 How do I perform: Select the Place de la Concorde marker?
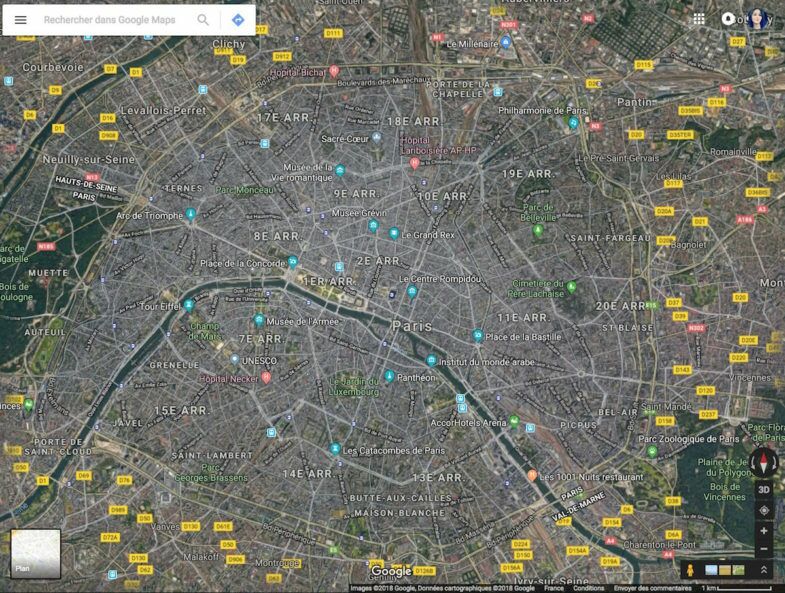click(x=293, y=261)
